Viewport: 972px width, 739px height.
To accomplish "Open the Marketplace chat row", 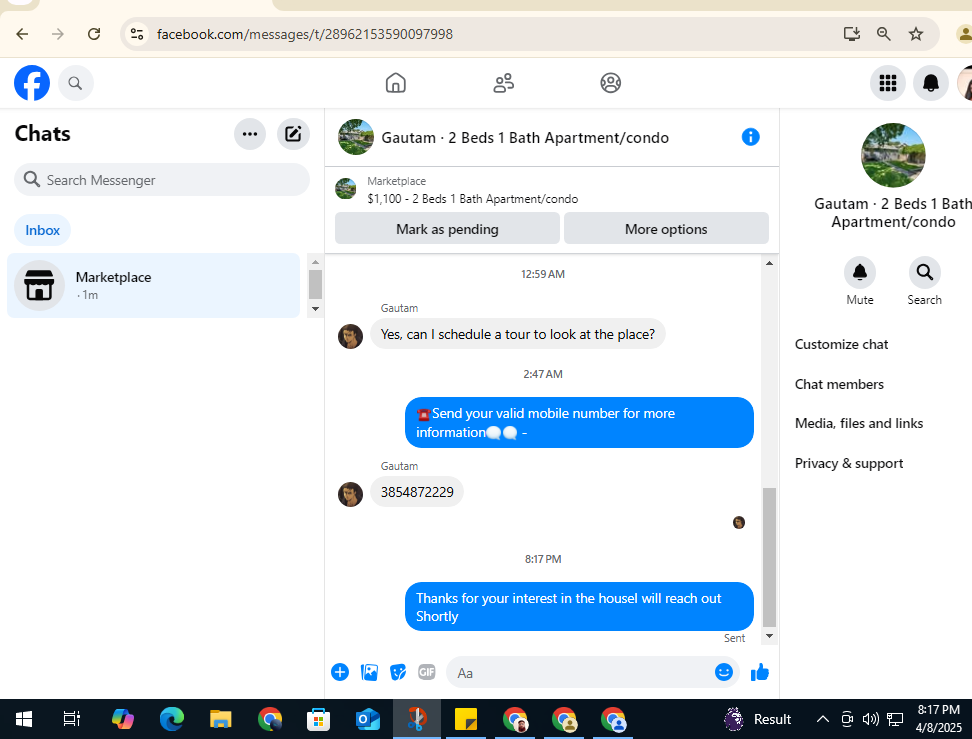I will (x=153, y=285).
